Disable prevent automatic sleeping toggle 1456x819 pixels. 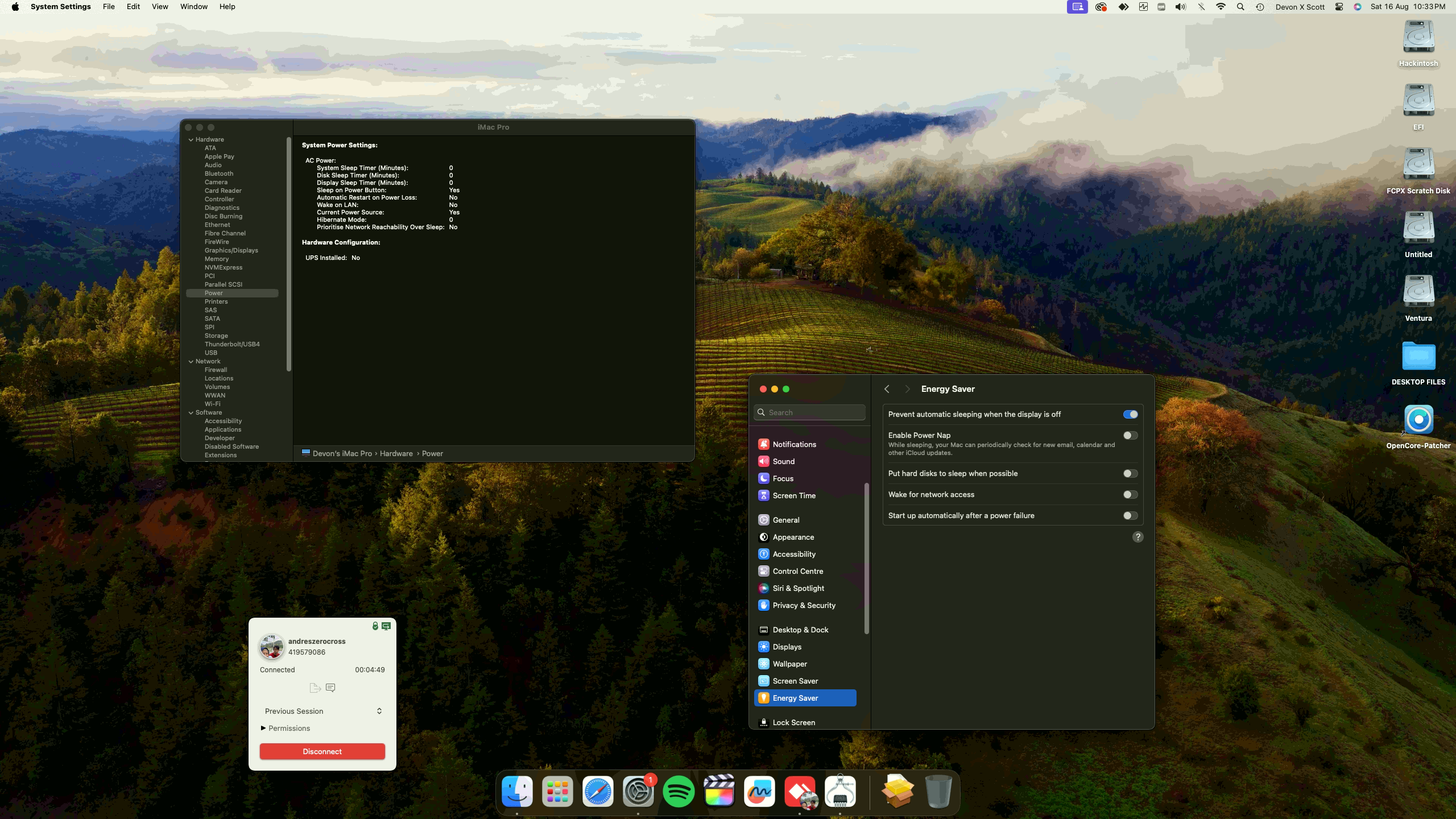click(x=1130, y=415)
